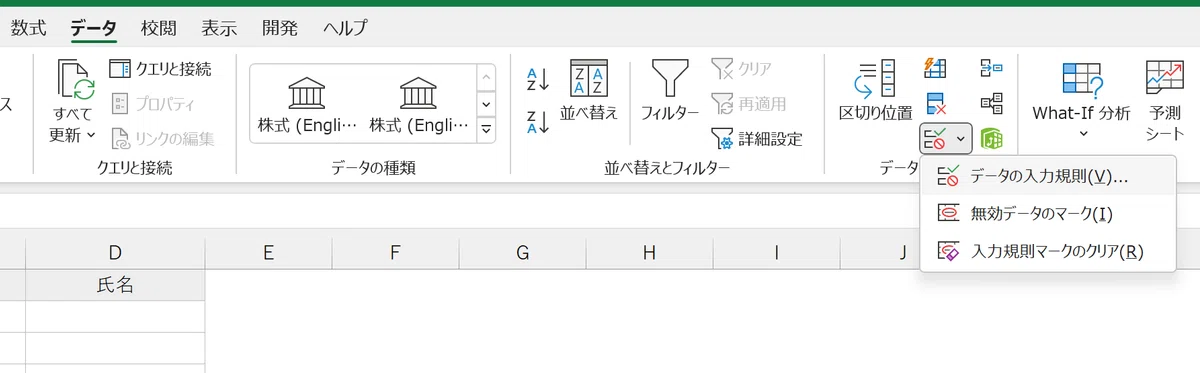
Task: Select column F header
Action: [395, 253]
